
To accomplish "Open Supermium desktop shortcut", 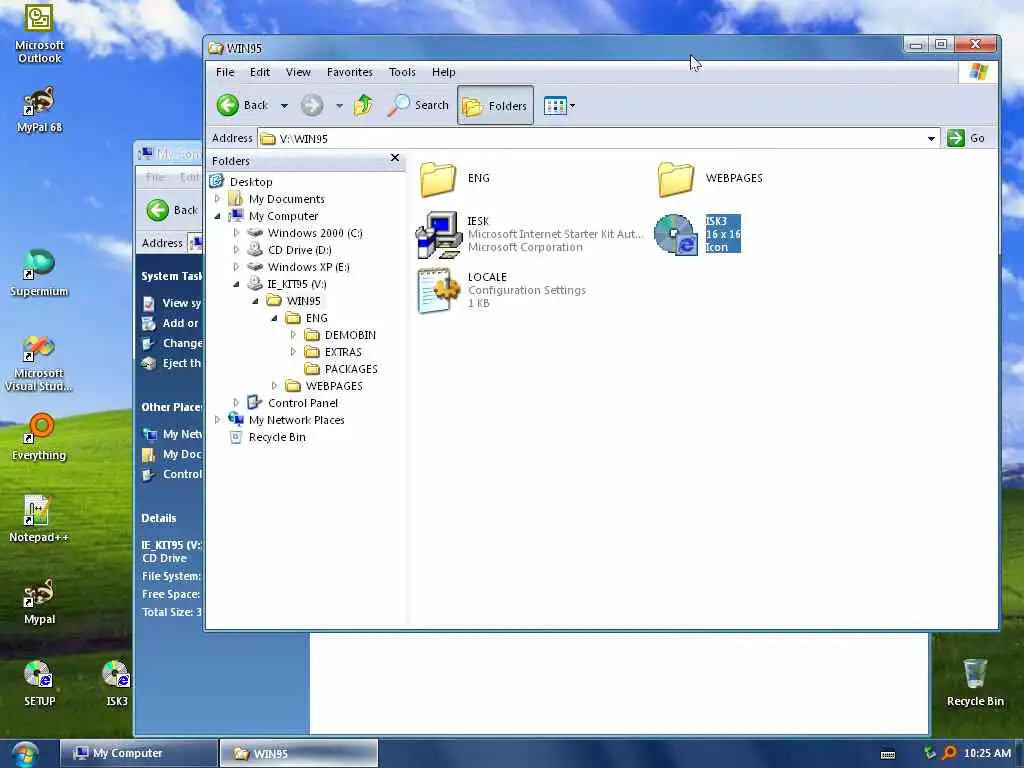I will click(39, 273).
